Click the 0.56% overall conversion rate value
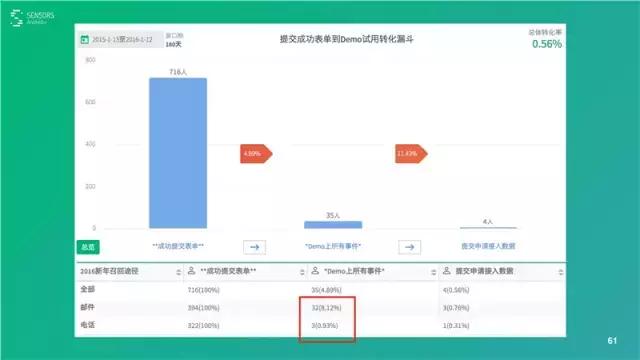This screenshot has height=360, width=640. point(547,44)
